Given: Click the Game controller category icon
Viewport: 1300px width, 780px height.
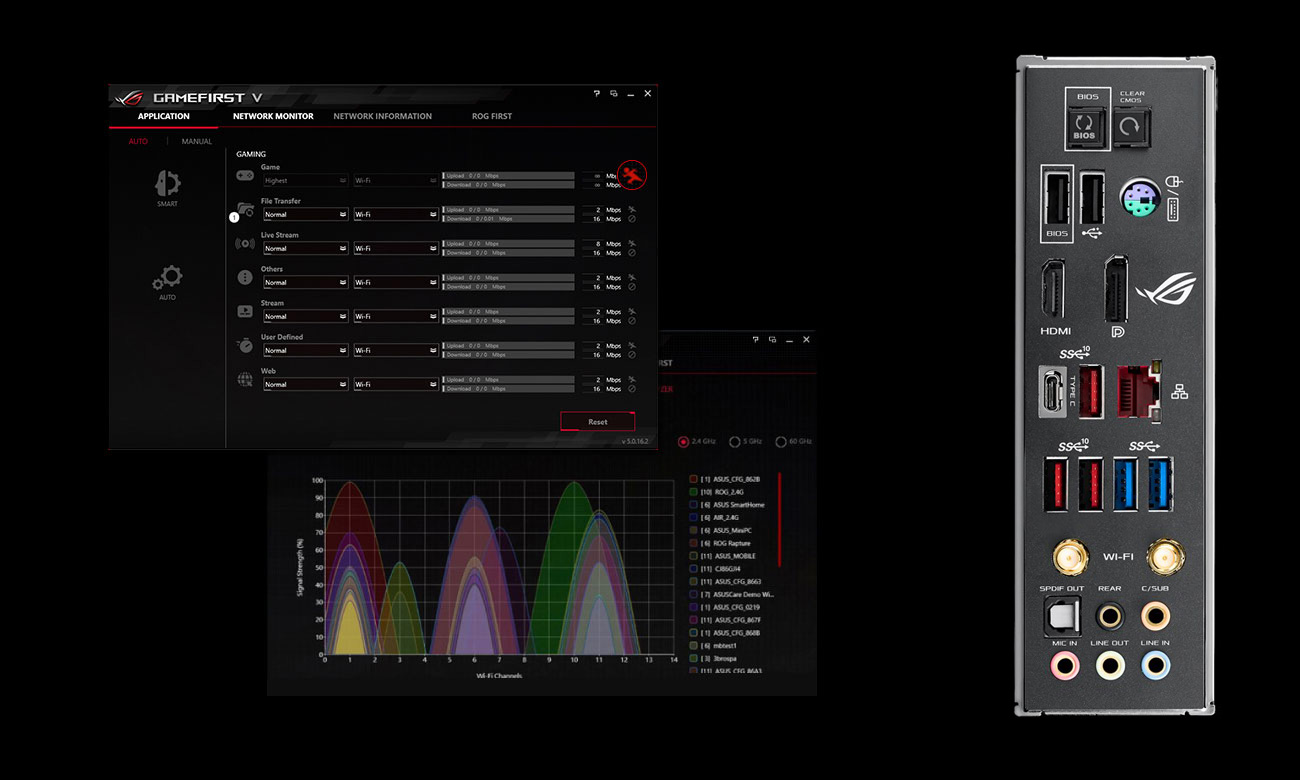Looking at the screenshot, I should click(245, 175).
